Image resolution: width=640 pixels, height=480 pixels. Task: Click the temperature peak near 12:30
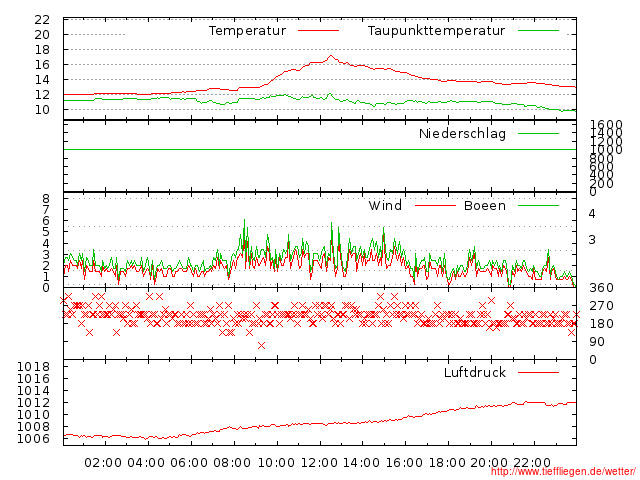331,56
